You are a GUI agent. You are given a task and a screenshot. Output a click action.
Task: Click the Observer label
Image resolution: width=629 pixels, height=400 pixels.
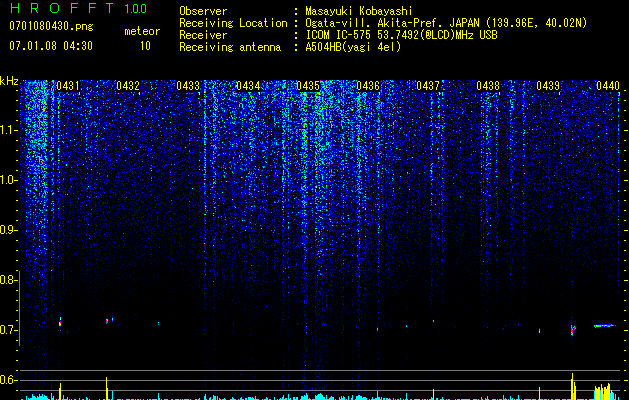coord(203,11)
